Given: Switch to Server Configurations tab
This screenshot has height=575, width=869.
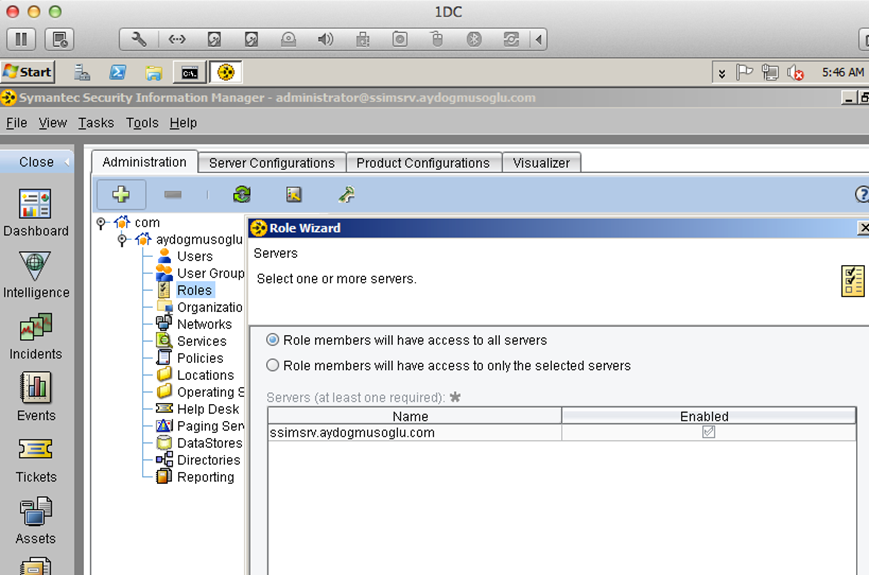Looking at the screenshot, I should click(x=272, y=163).
